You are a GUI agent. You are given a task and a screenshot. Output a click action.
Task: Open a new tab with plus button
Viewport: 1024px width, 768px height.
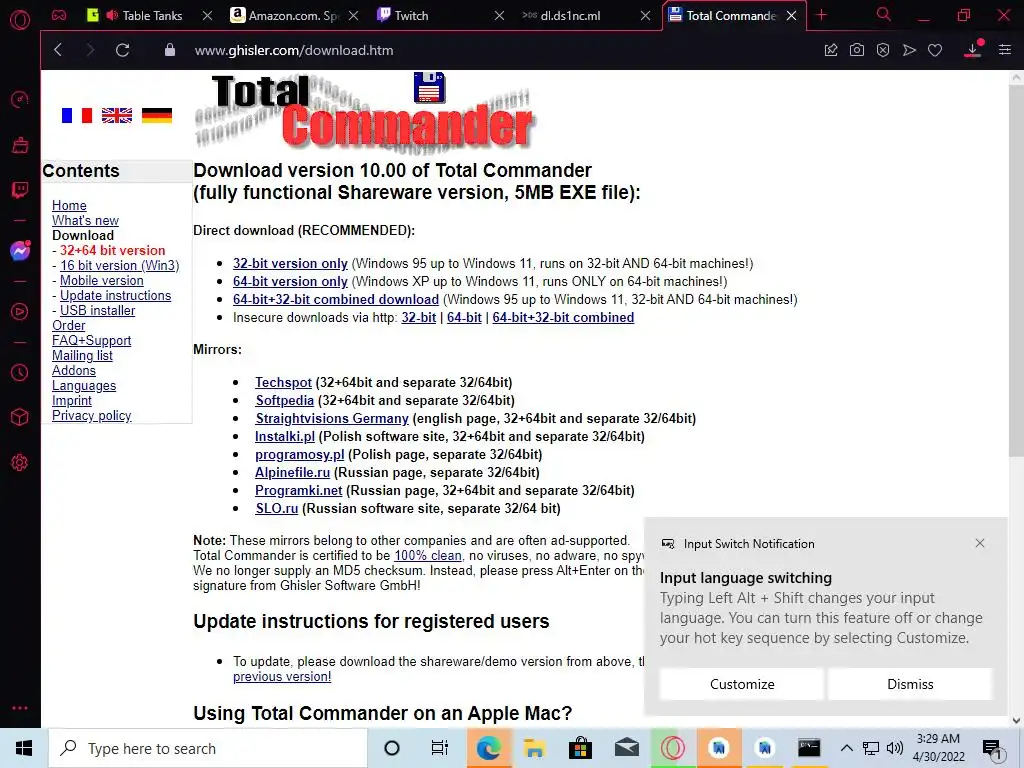coord(822,15)
